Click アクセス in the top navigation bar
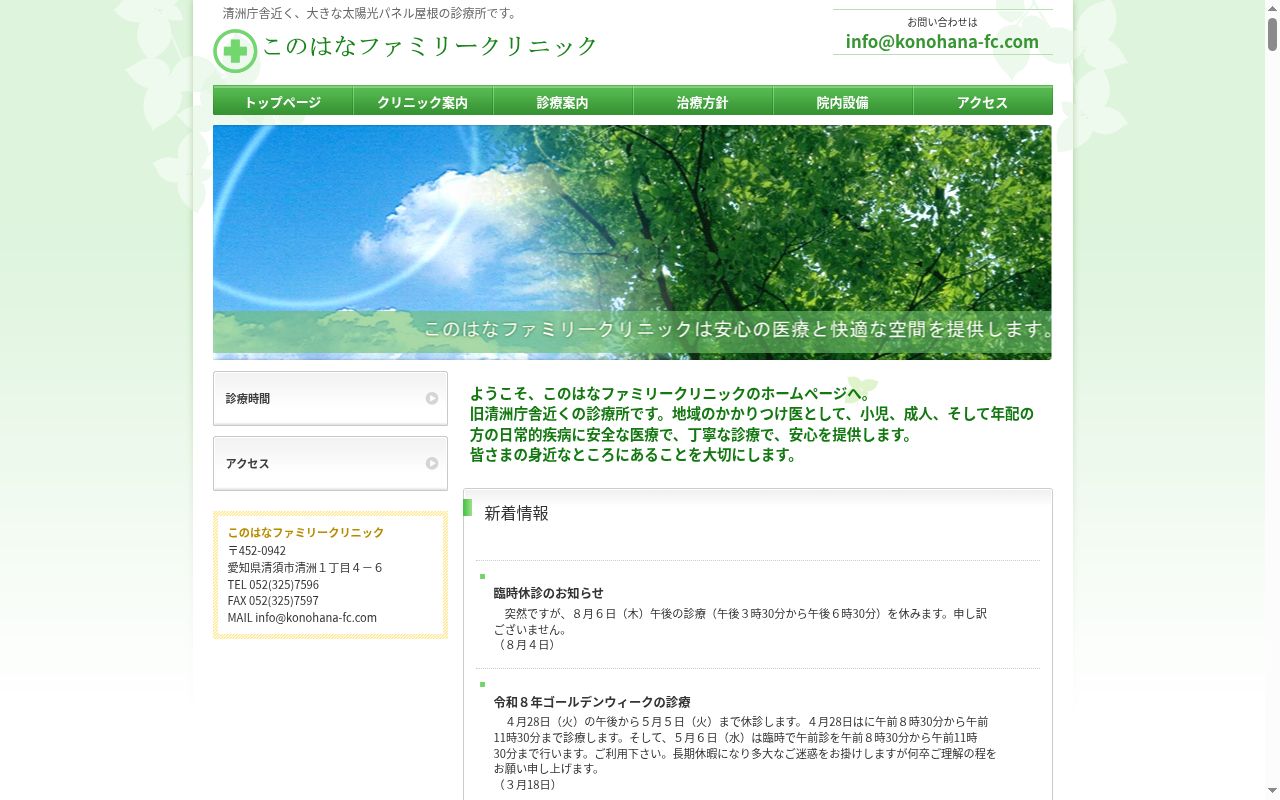Image resolution: width=1280 pixels, height=800 pixels. coord(983,101)
